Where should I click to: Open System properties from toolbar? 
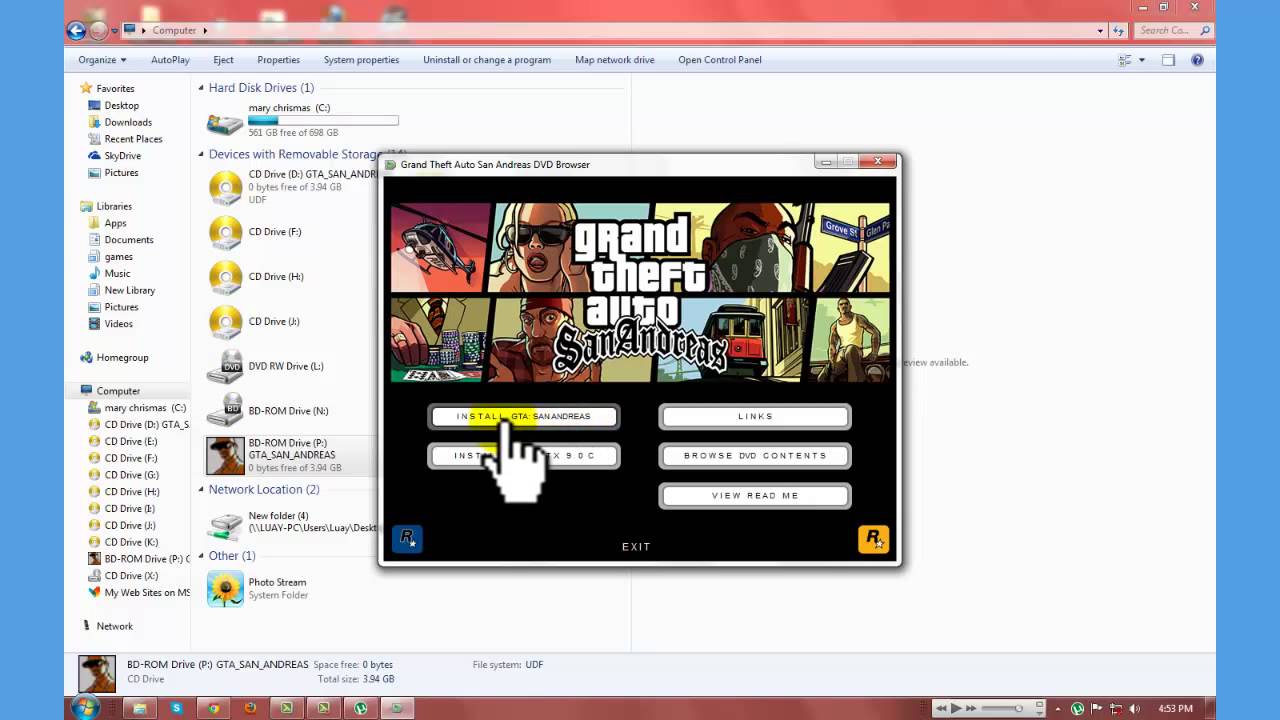click(x=361, y=60)
